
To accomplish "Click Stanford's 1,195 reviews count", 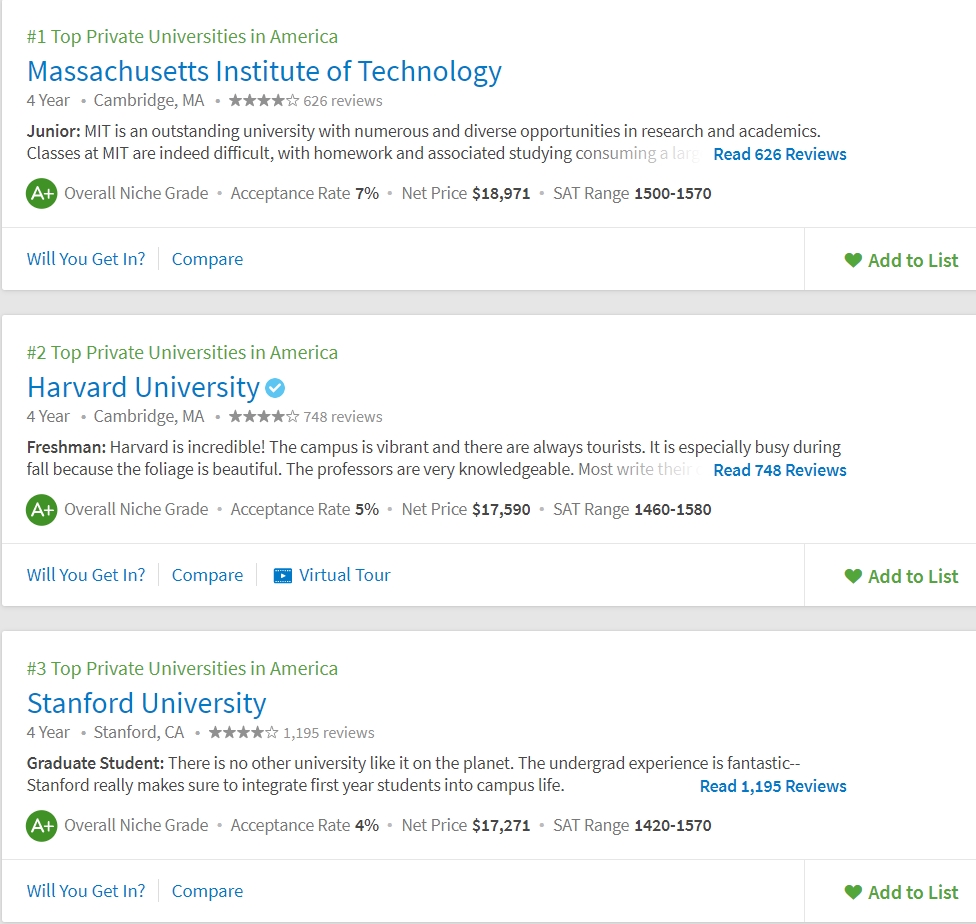I will (x=329, y=733).
